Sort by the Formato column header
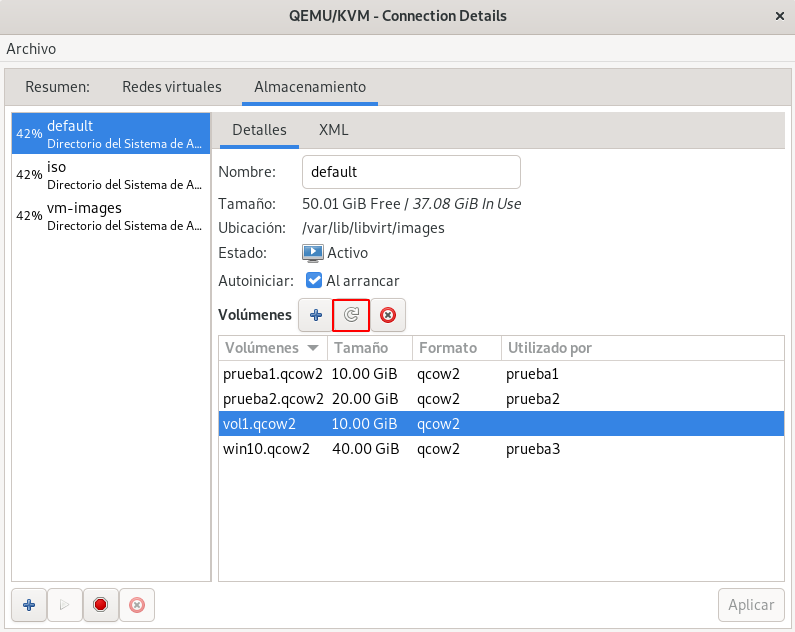Image resolution: width=795 pixels, height=632 pixels. tap(457, 348)
